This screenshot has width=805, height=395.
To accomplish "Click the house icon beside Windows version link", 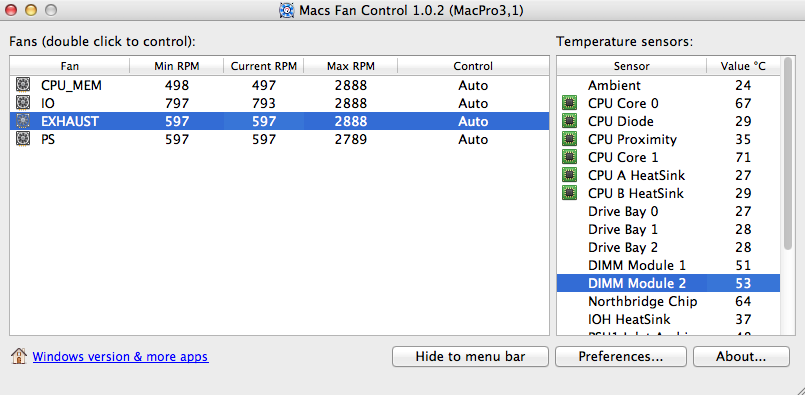I will (x=18, y=356).
